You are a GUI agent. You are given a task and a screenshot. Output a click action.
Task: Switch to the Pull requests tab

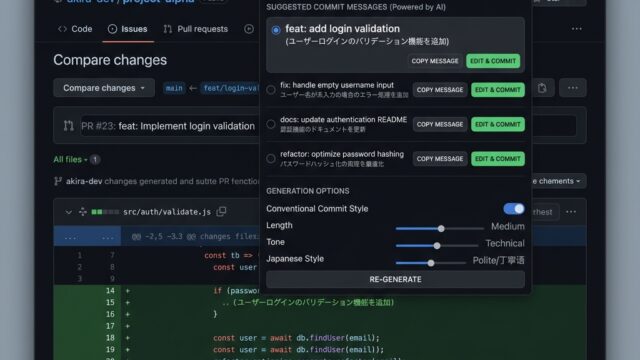tap(196, 29)
